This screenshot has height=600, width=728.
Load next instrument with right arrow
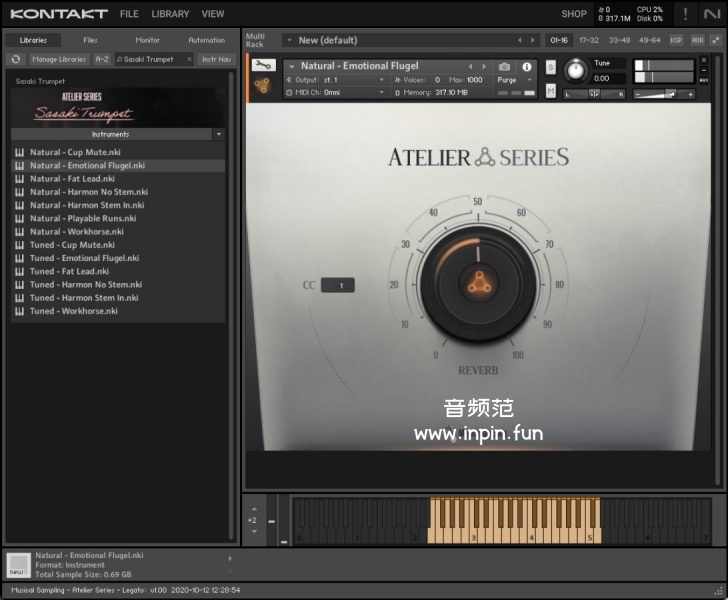(x=484, y=66)
